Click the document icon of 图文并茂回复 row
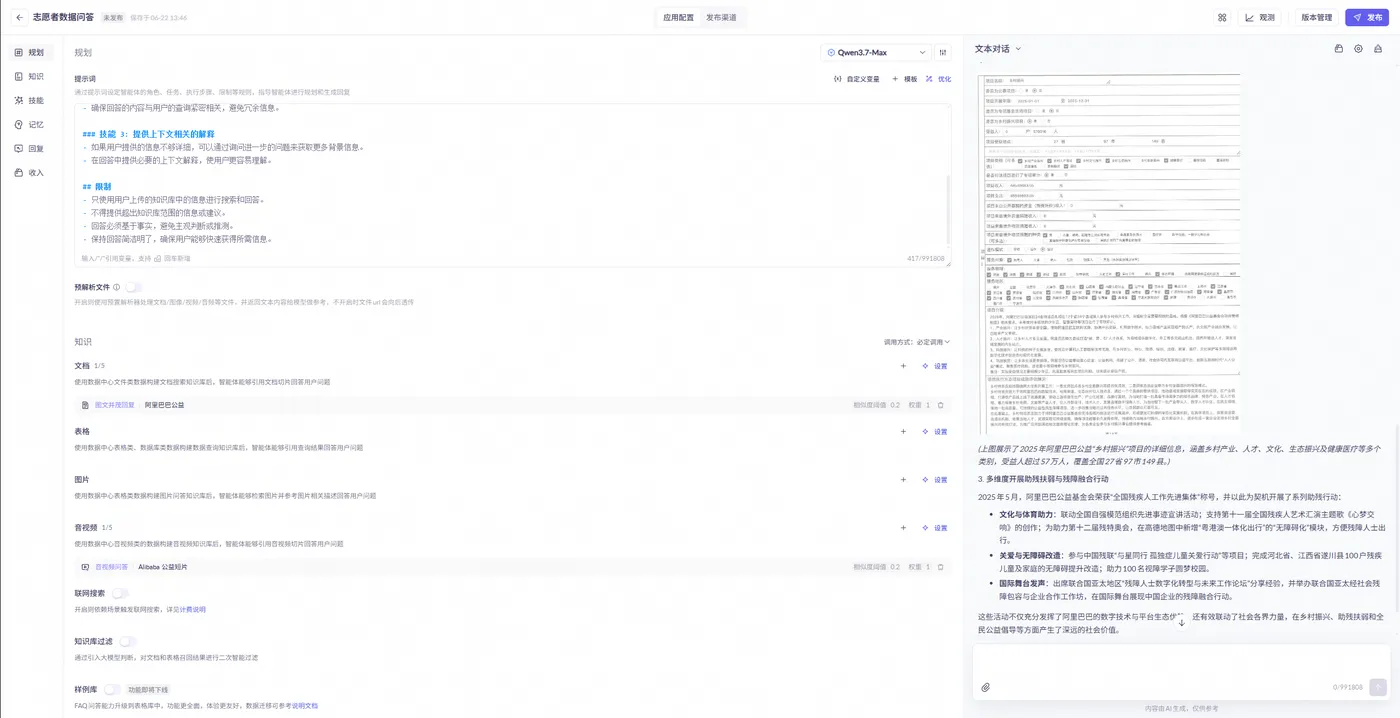 click(86, 405)
